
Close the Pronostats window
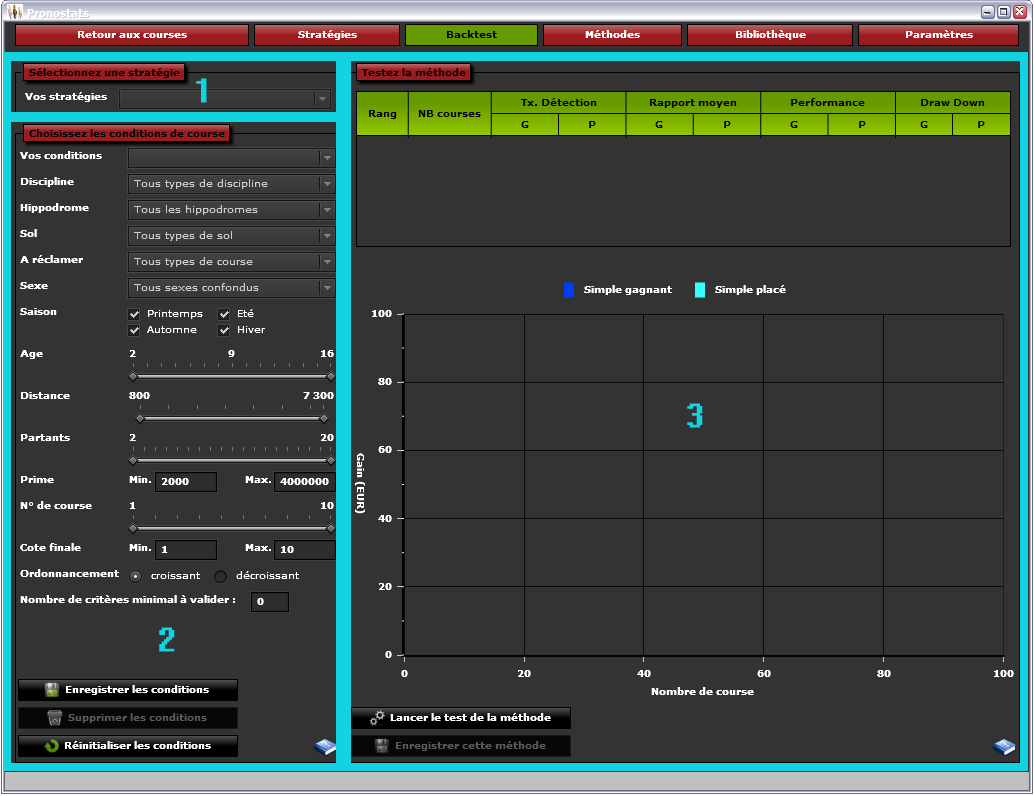pyautogui.click(x=1019, y=12)
